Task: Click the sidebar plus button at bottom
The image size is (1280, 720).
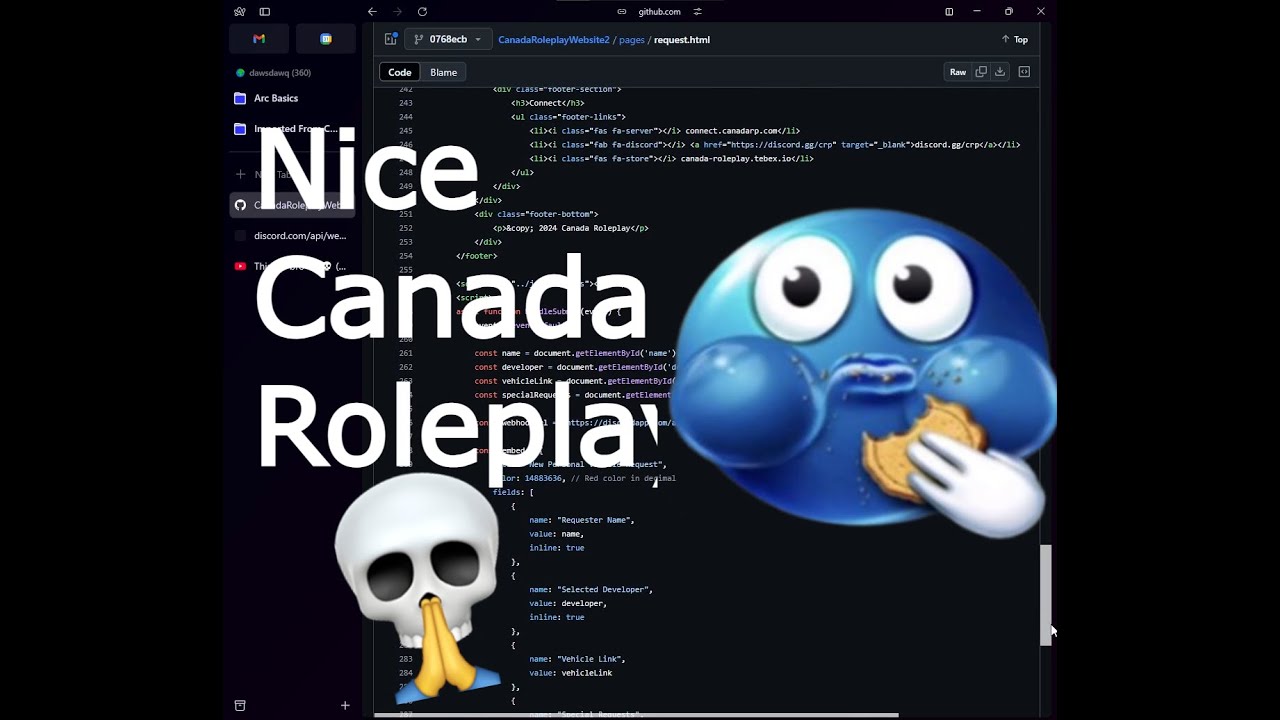Action: pyautogui.click(x=345, y=705)
